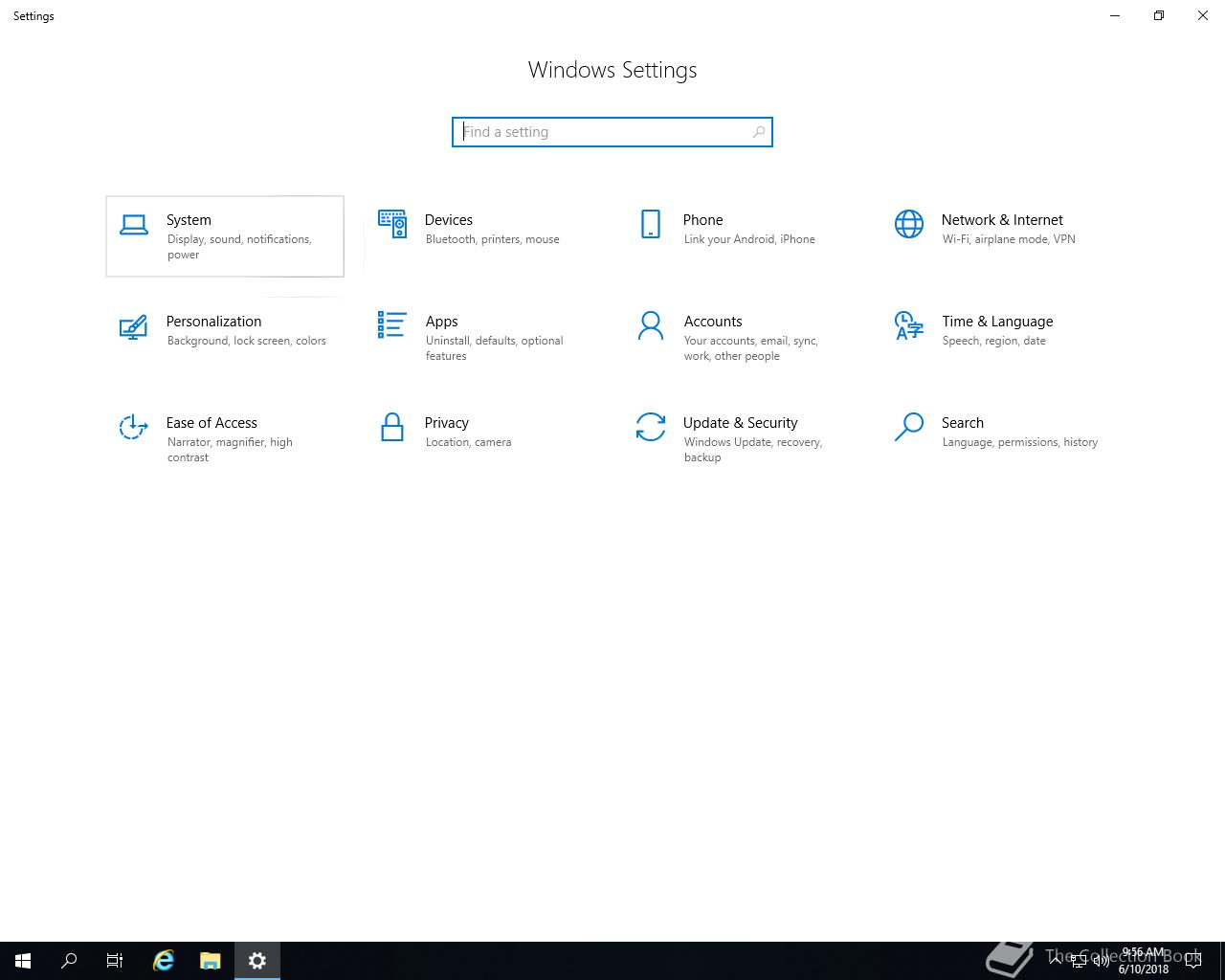Focus the Find a setting box
The width and height of the screenshot is (1225, 980).
click(612, 132)
